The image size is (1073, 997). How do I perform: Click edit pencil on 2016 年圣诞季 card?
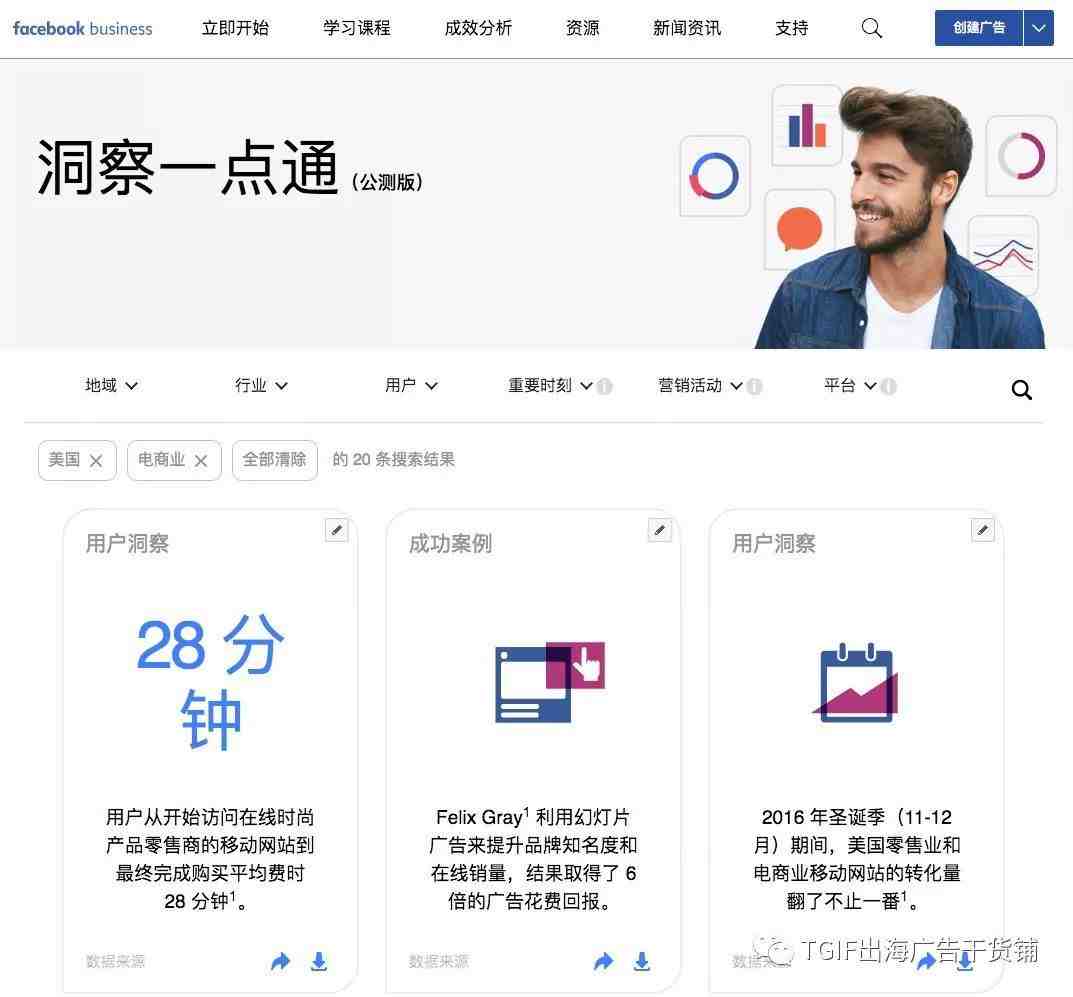point(983,530)
